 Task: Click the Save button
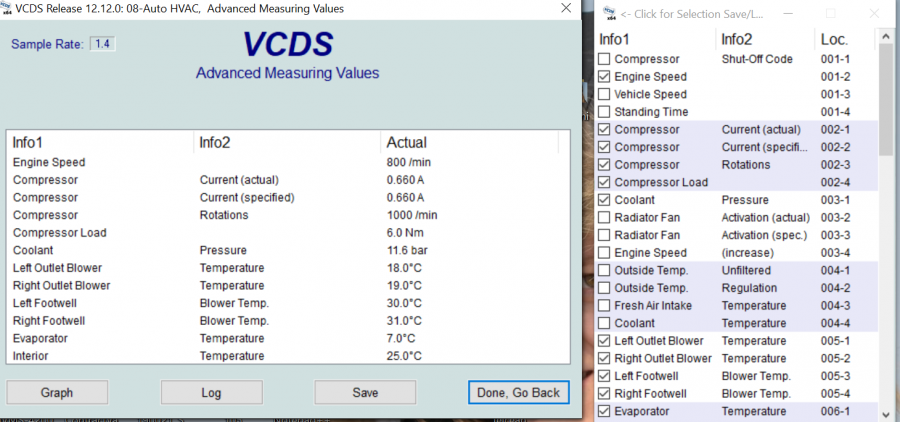click(365, 393)
